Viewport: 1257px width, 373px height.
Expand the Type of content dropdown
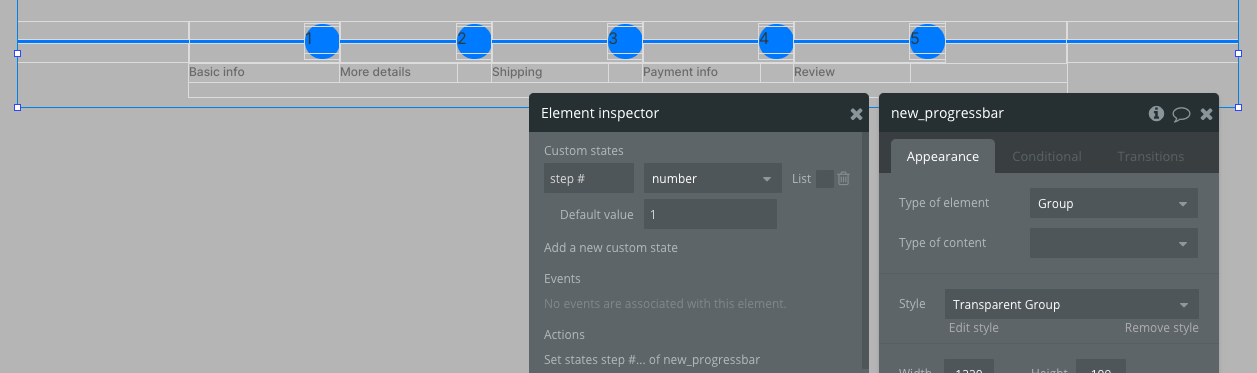(1113, 243)
